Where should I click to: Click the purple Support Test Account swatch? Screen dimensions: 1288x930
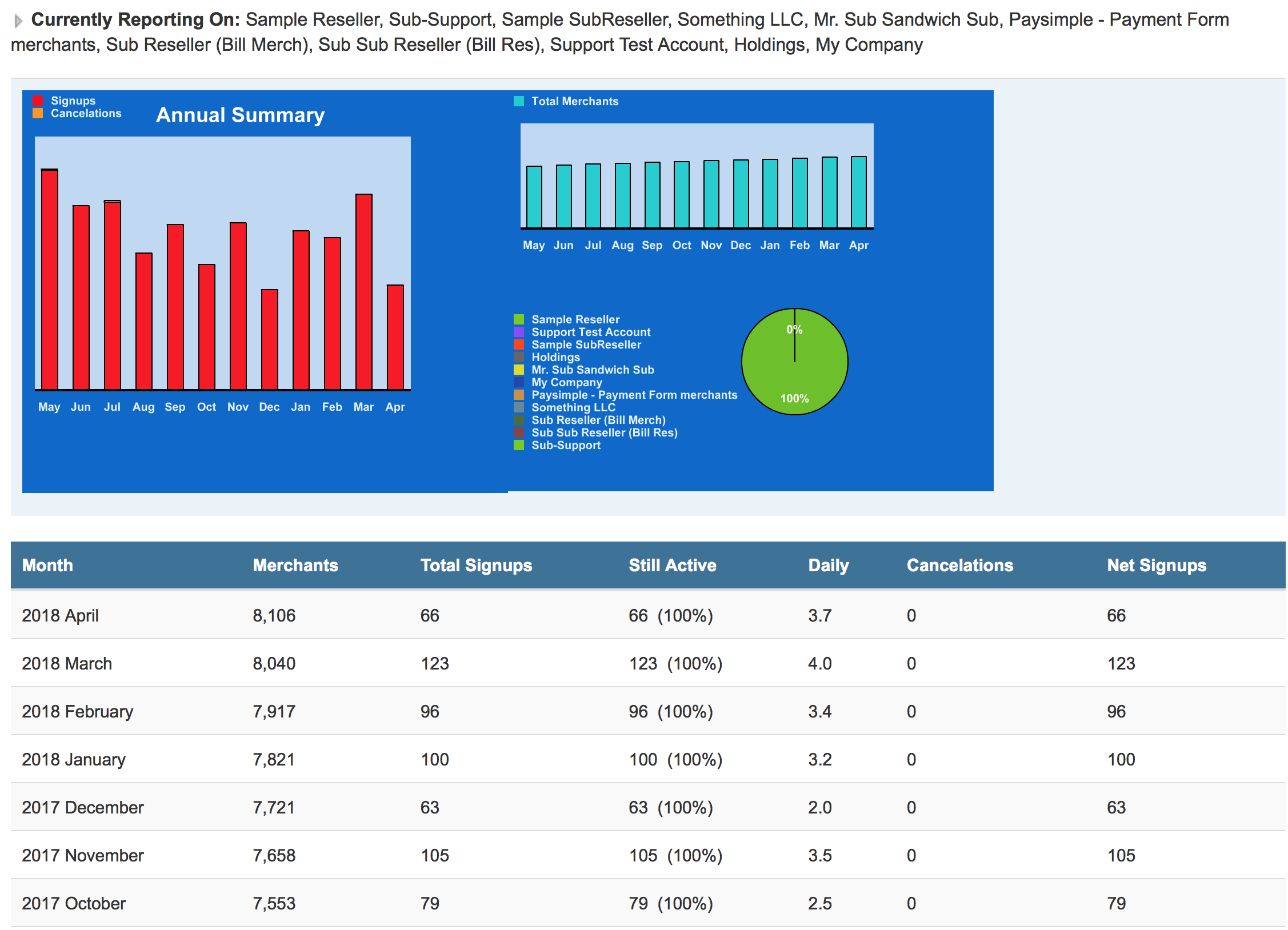pos(519,332)
